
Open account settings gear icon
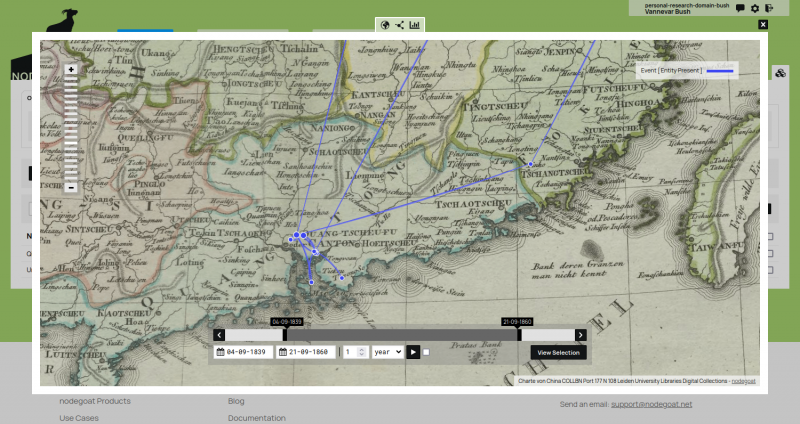click(x=755, y=8)
